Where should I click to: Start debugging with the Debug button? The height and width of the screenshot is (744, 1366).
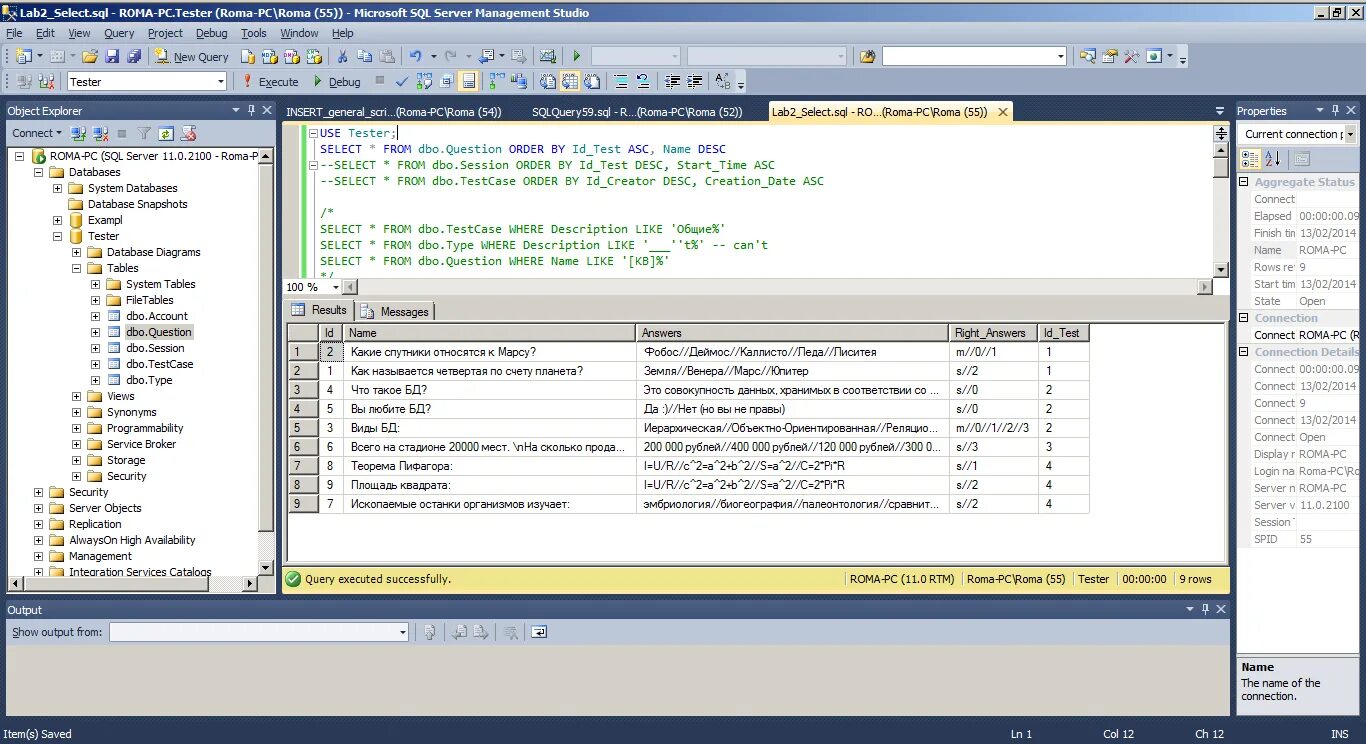coord(336,82)
